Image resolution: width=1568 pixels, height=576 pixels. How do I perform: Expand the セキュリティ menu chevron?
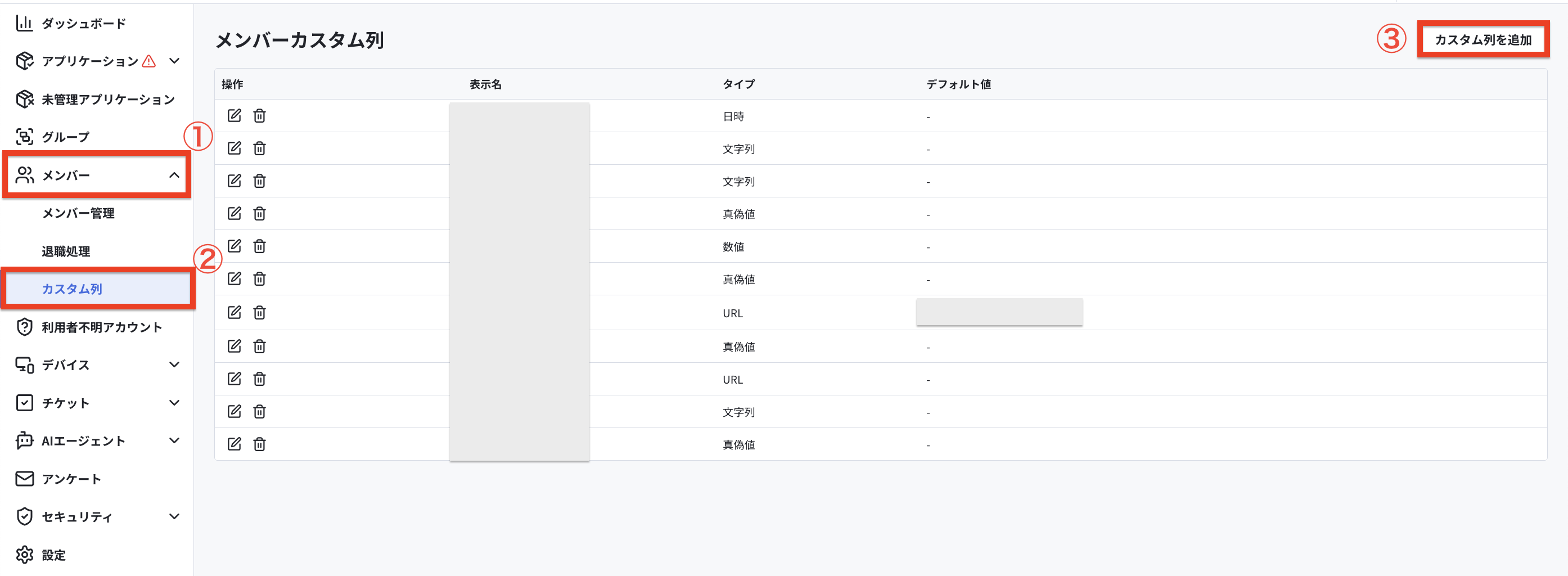[x=174, y=516]
